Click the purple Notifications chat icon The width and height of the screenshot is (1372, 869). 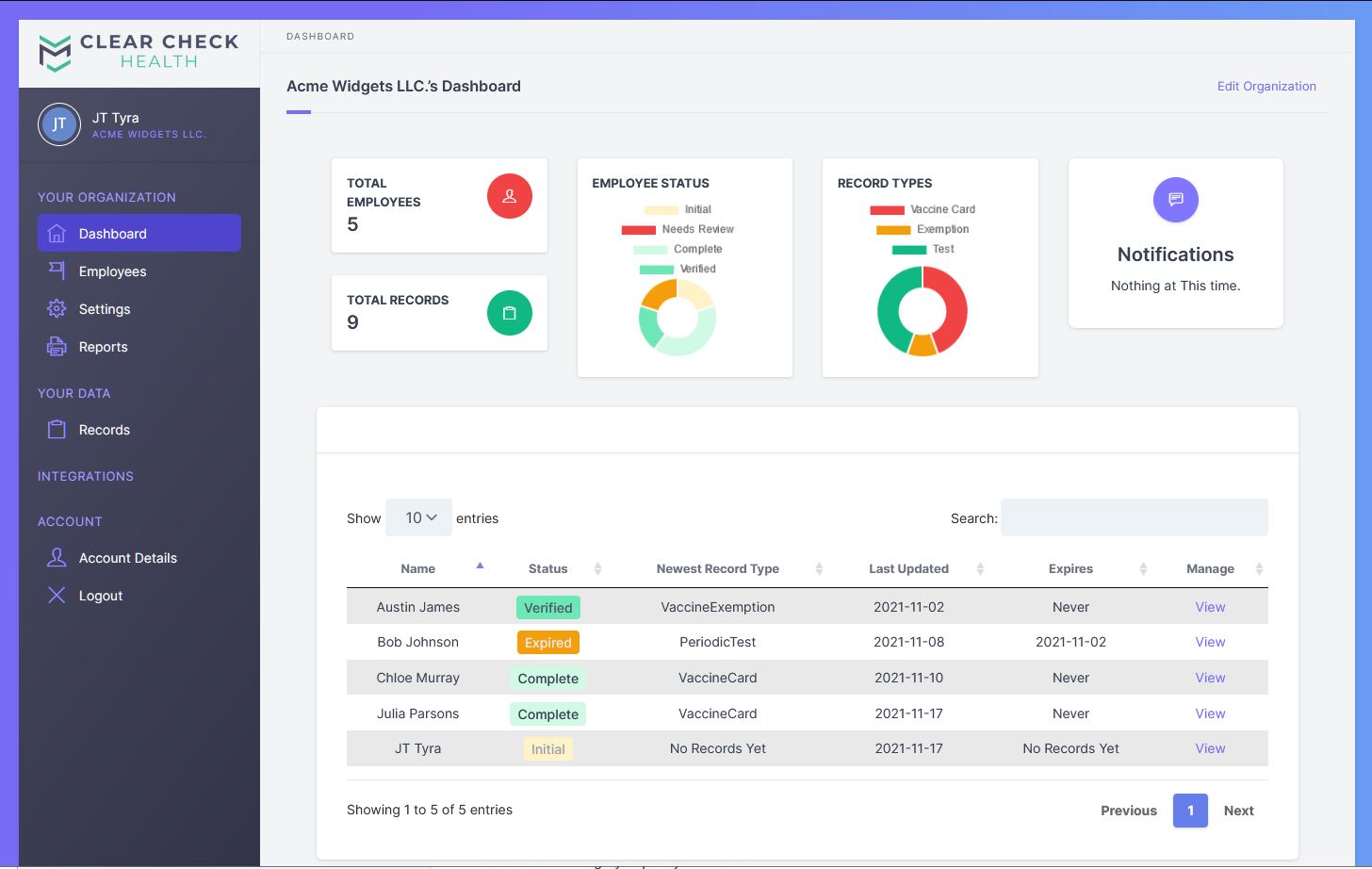pyautogui.click(x=1176, y=200)
